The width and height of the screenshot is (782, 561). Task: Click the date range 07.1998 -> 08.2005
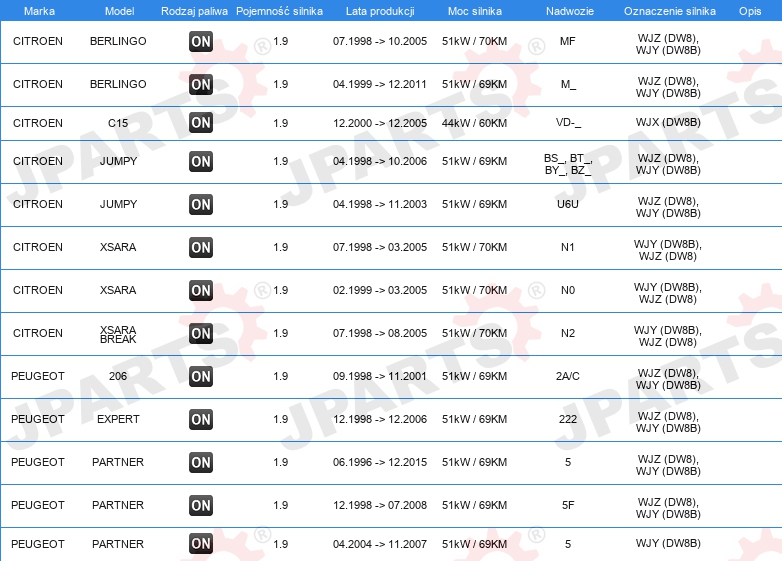point(380,333)
